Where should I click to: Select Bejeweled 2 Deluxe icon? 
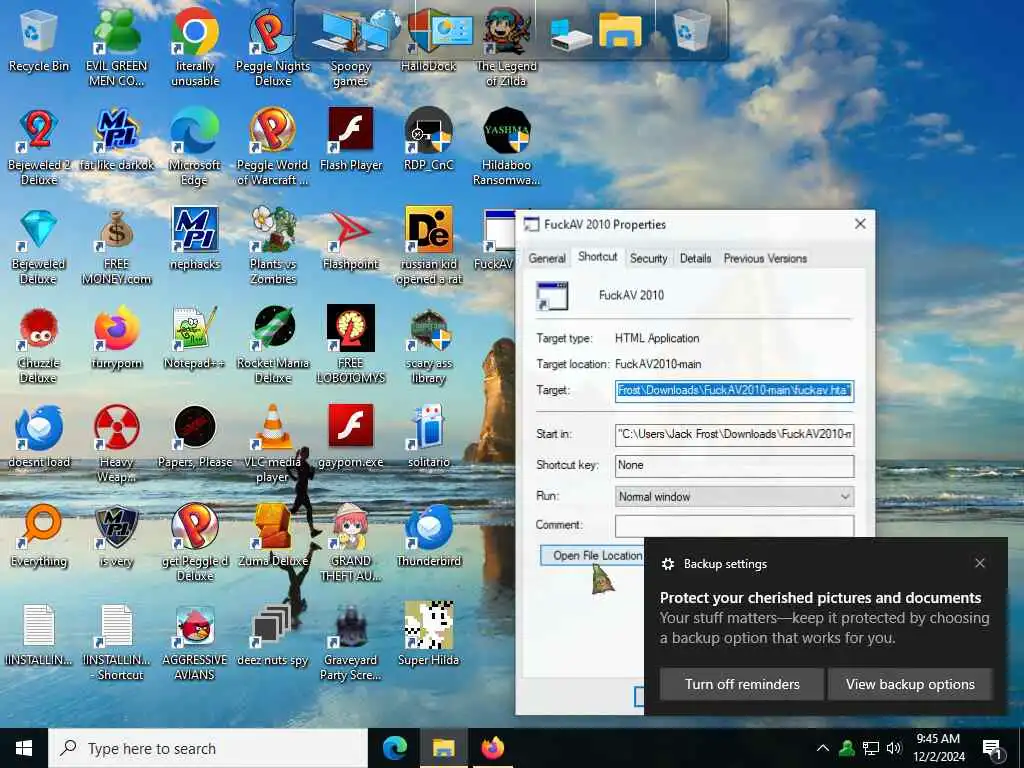tap(39, 148)
